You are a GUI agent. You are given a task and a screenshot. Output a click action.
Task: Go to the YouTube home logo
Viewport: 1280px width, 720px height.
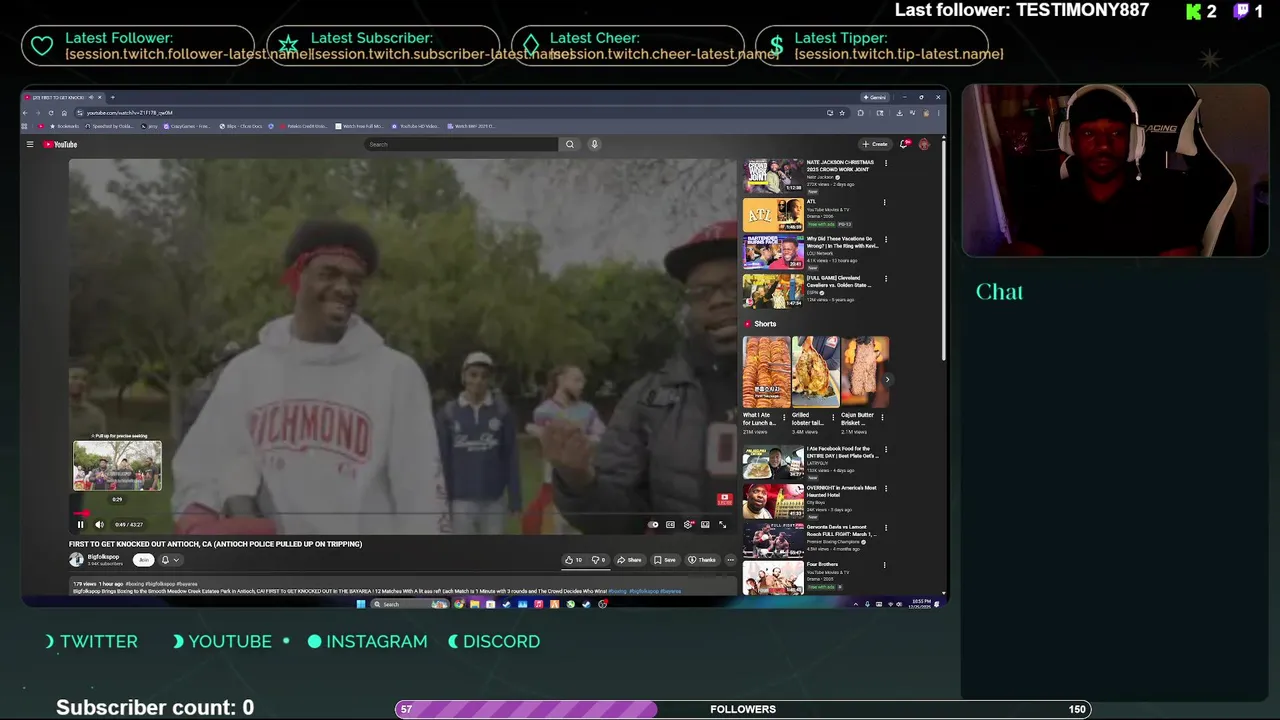[60, 144]
